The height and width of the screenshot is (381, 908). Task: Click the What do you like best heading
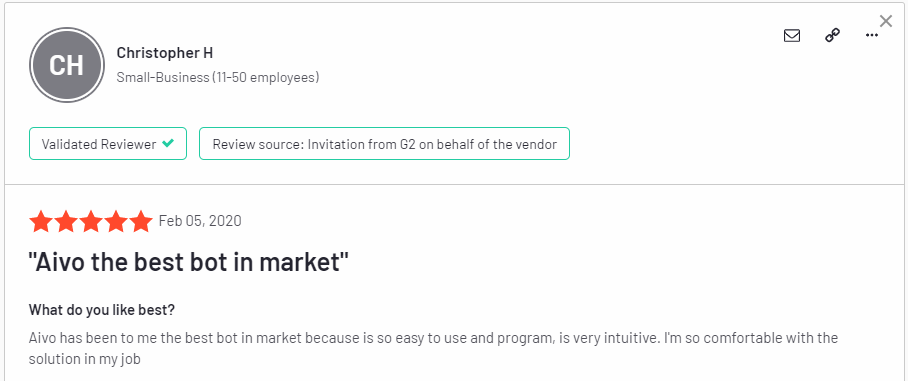(102, 310)
